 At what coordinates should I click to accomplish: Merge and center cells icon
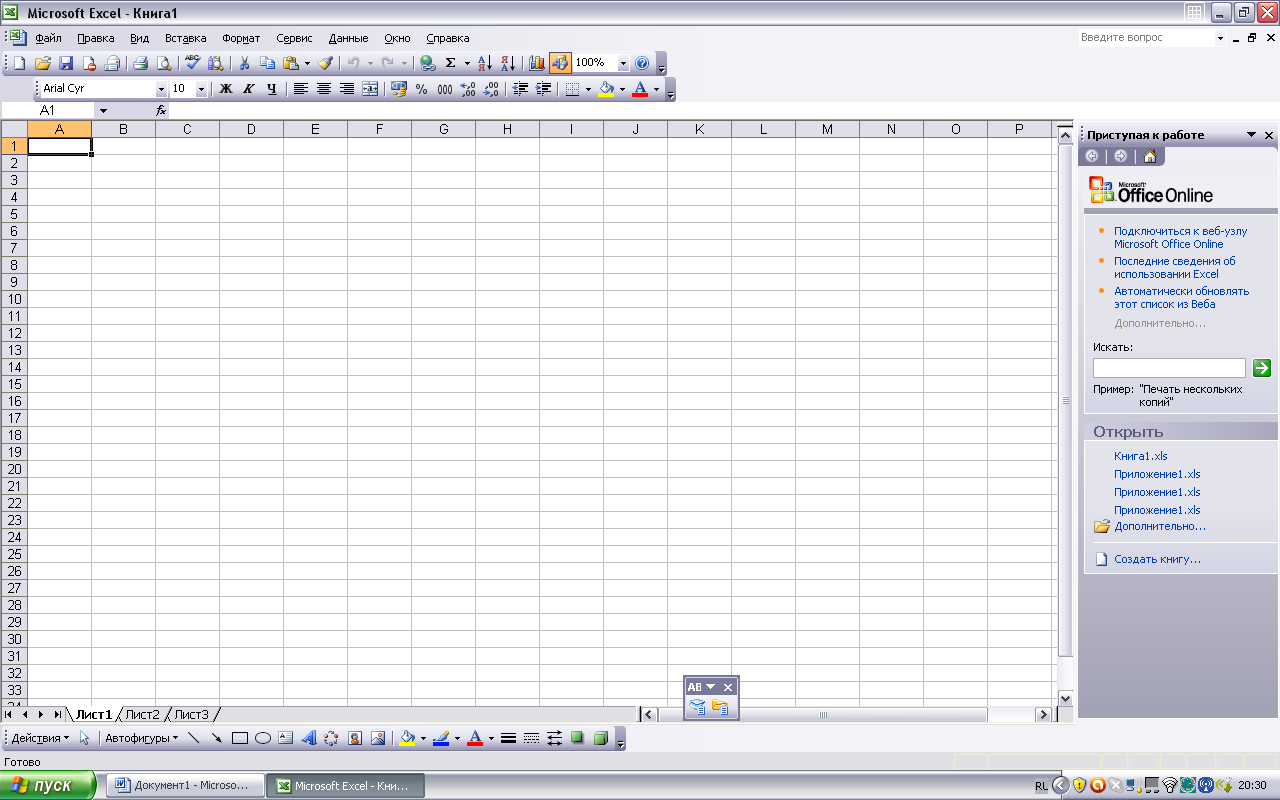[370, 89]
